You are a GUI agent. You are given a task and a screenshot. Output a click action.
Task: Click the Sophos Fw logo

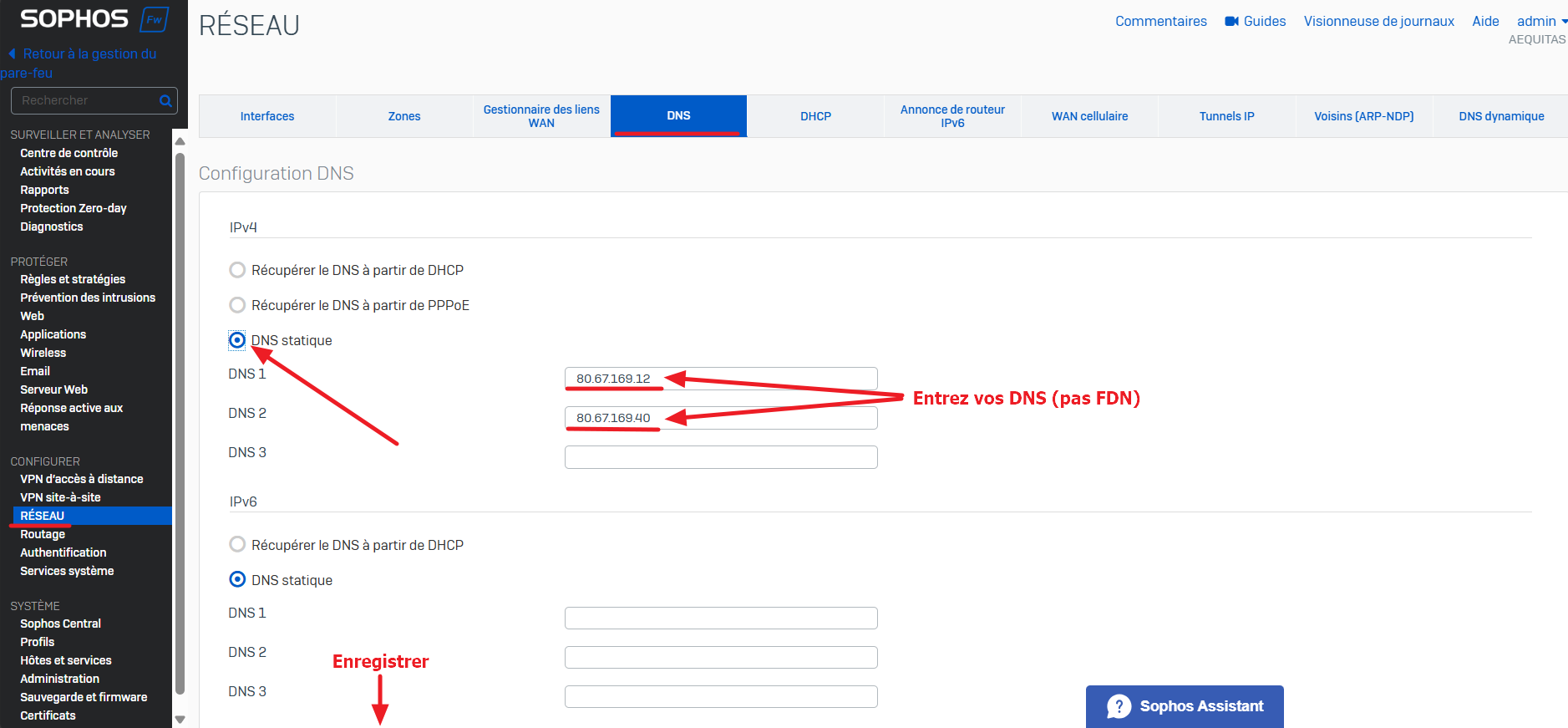pyautogui.click(x=94, y=19)
